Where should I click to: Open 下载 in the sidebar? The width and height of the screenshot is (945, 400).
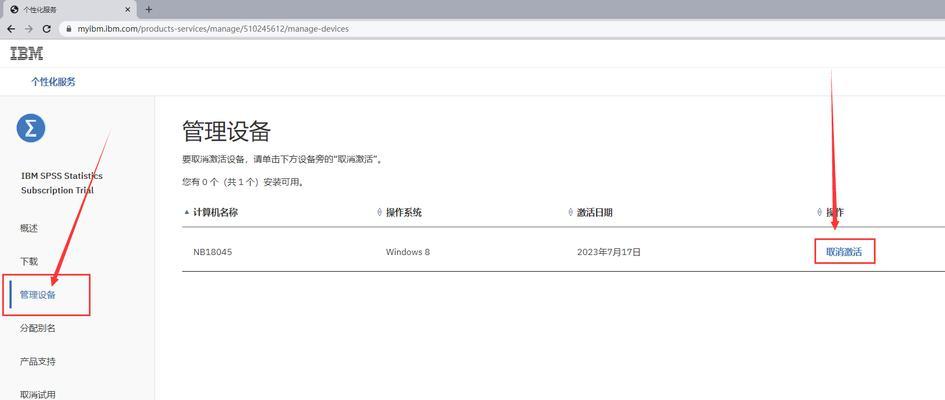29,261
